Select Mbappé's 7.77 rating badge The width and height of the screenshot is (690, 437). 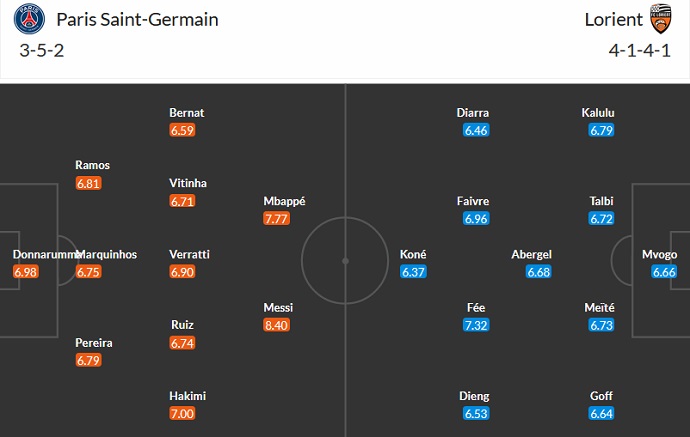(x=278, y=218)
